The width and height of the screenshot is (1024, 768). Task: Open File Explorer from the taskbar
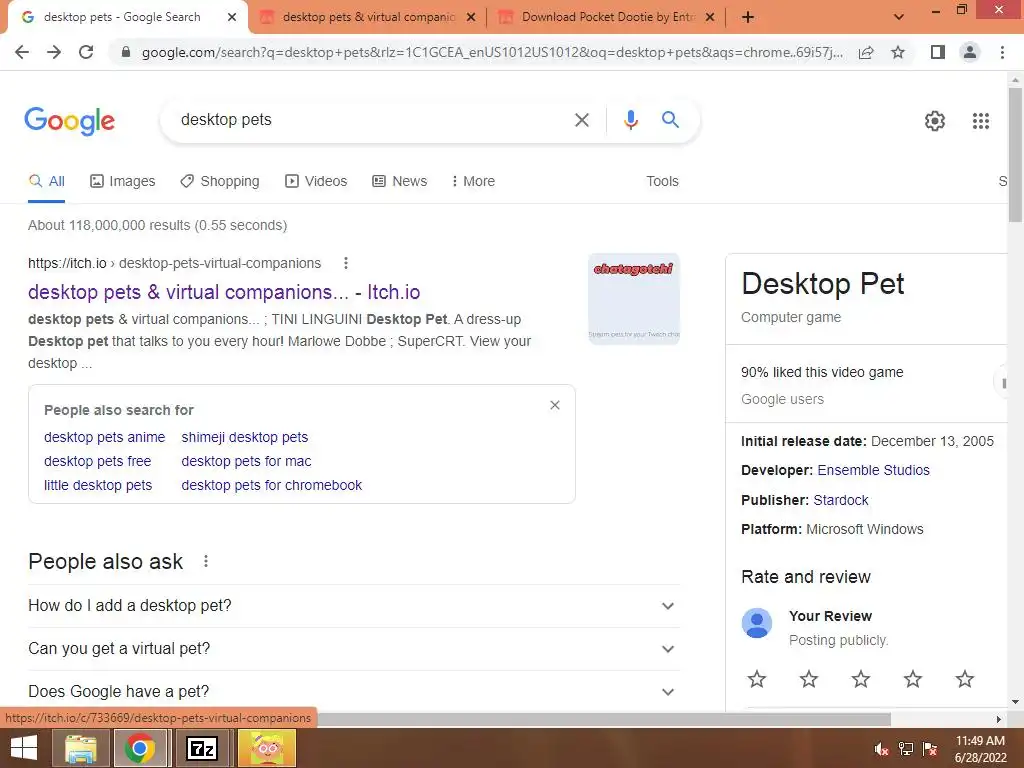[80, 748]
